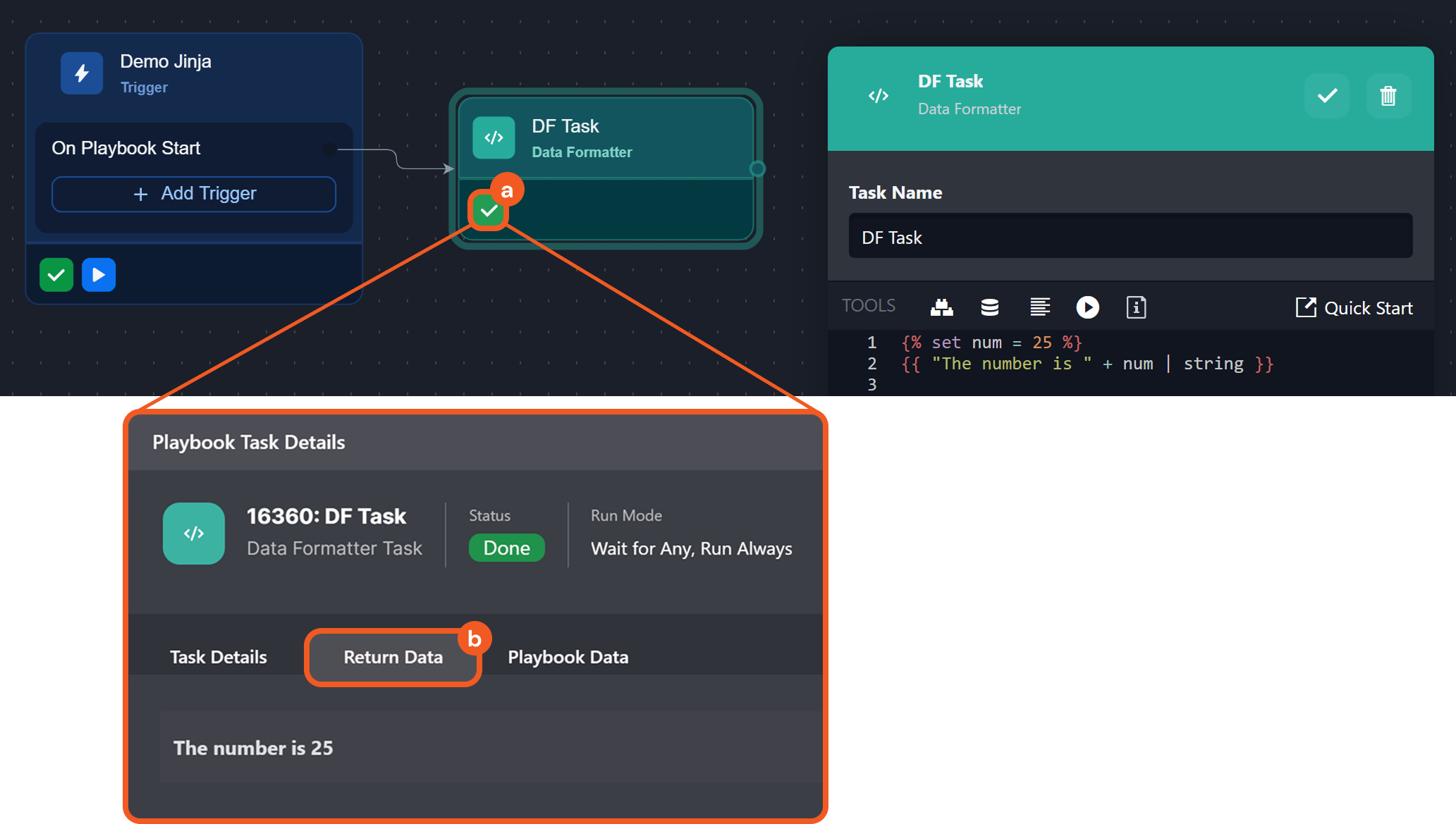Click the trigger's green checkmark button
The width and height of the screenshot is (1456, 824).
(x=56, y=275)
